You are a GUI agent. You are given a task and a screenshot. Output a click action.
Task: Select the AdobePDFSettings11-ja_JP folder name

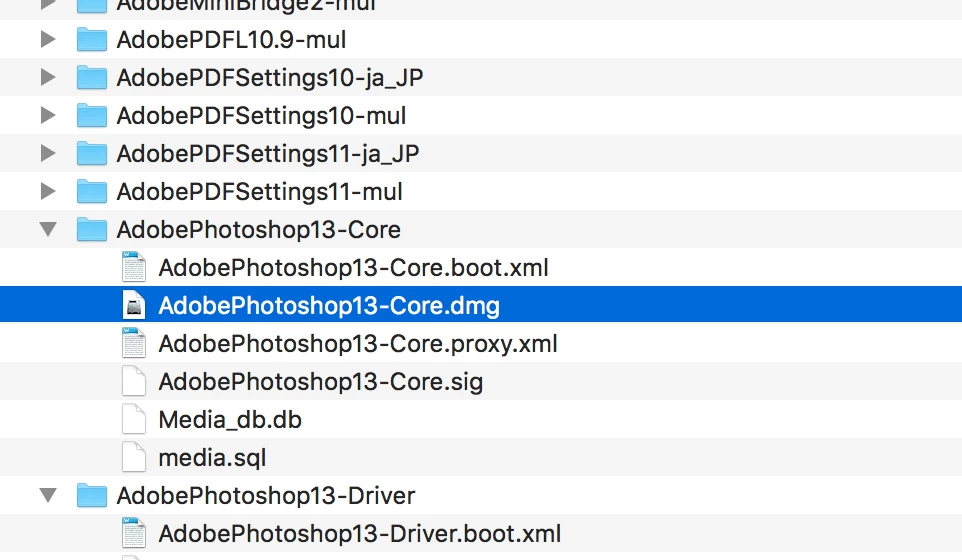pyautogui.click(x=268, y=154)
